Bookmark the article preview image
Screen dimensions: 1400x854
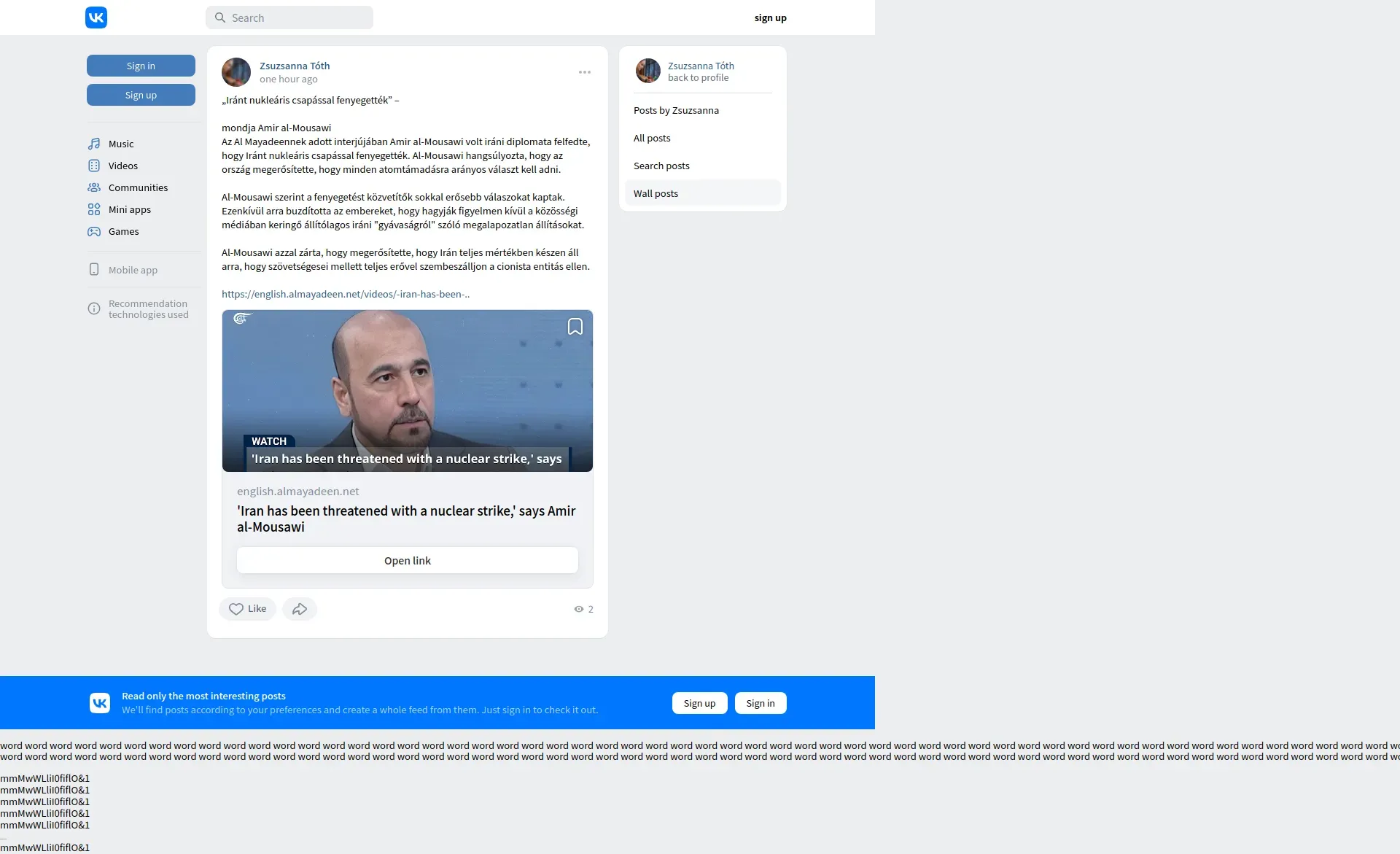click(x=575, y=327)
